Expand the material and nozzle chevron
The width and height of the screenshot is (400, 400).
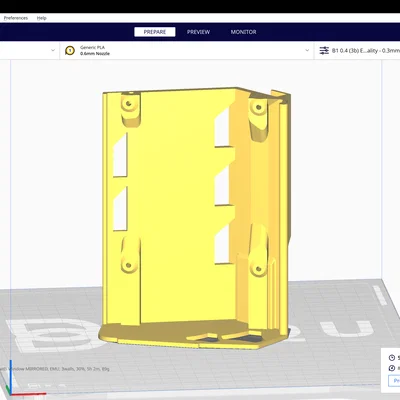pos(307,50)
